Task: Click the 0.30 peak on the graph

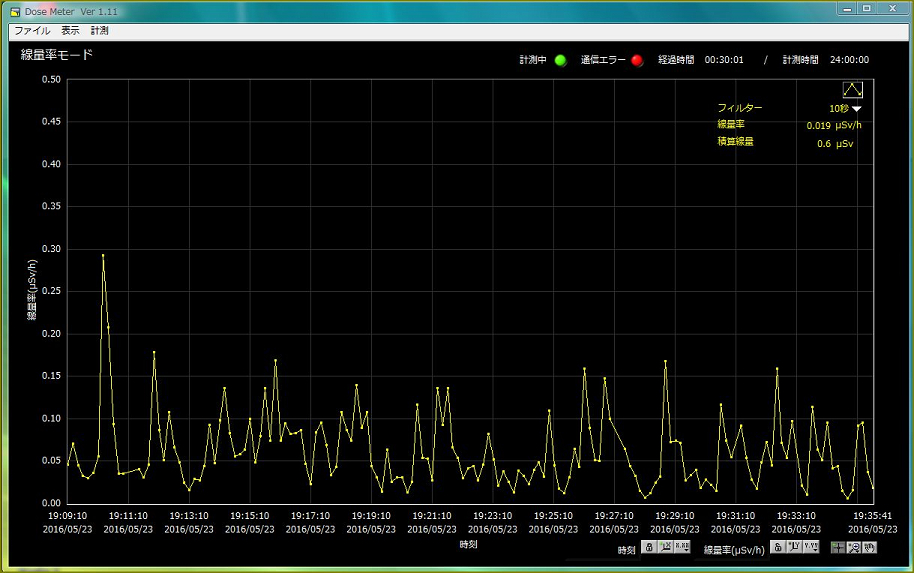Action: [102, 256]
